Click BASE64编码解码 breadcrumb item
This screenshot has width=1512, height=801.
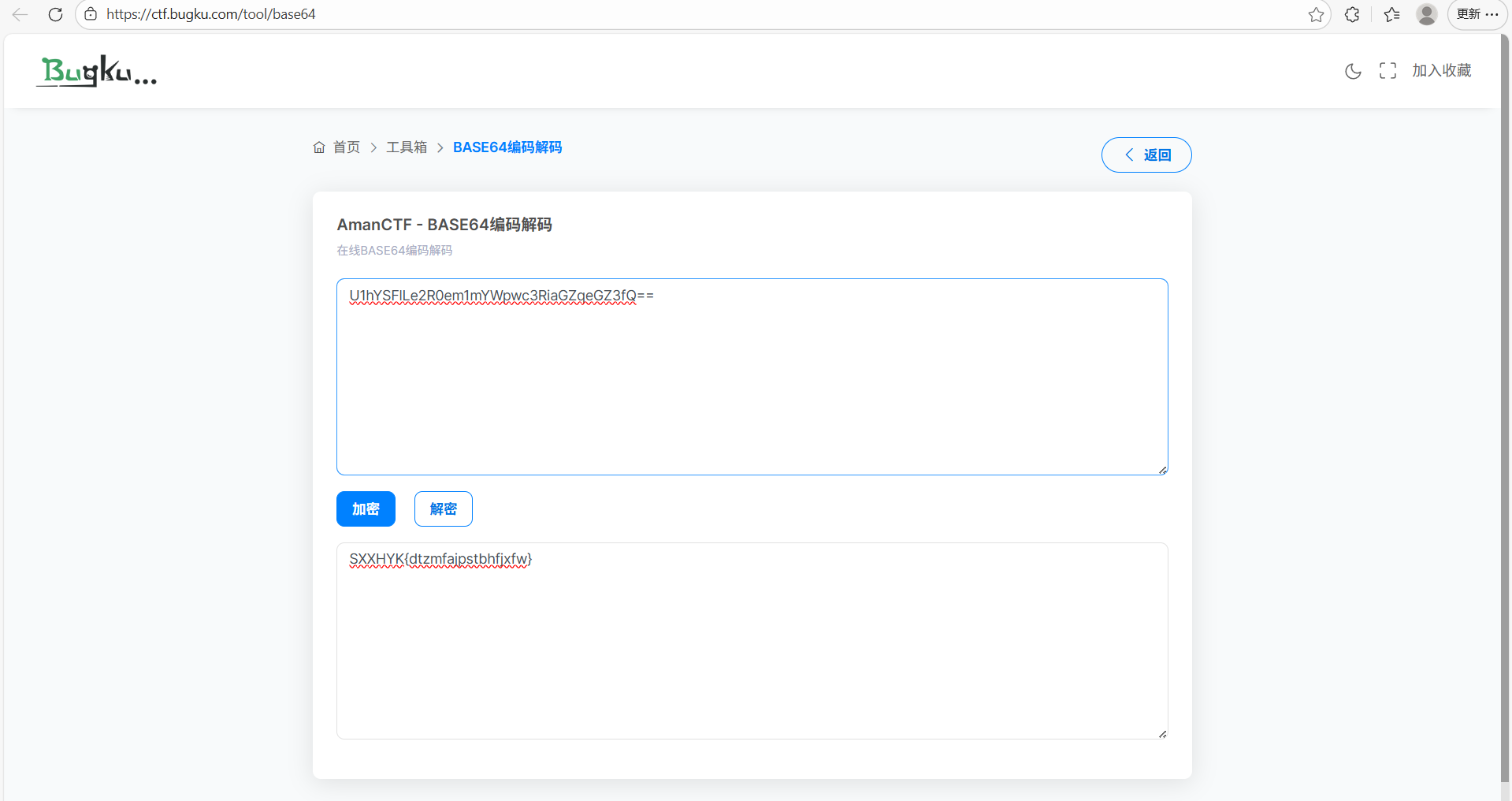pyautogui.click(x=507, y=147)
